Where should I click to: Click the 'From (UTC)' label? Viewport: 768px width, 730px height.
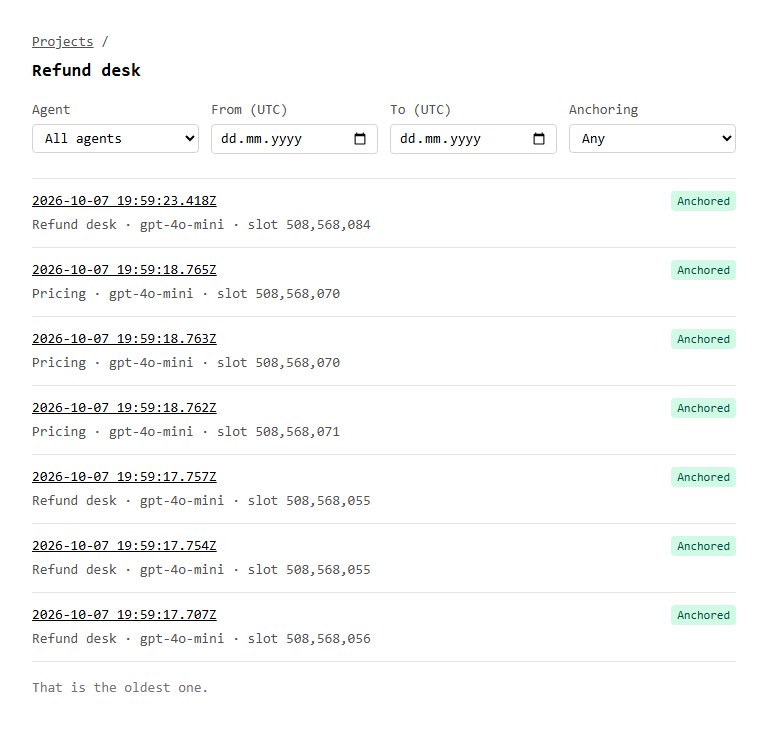click(249, 110)
